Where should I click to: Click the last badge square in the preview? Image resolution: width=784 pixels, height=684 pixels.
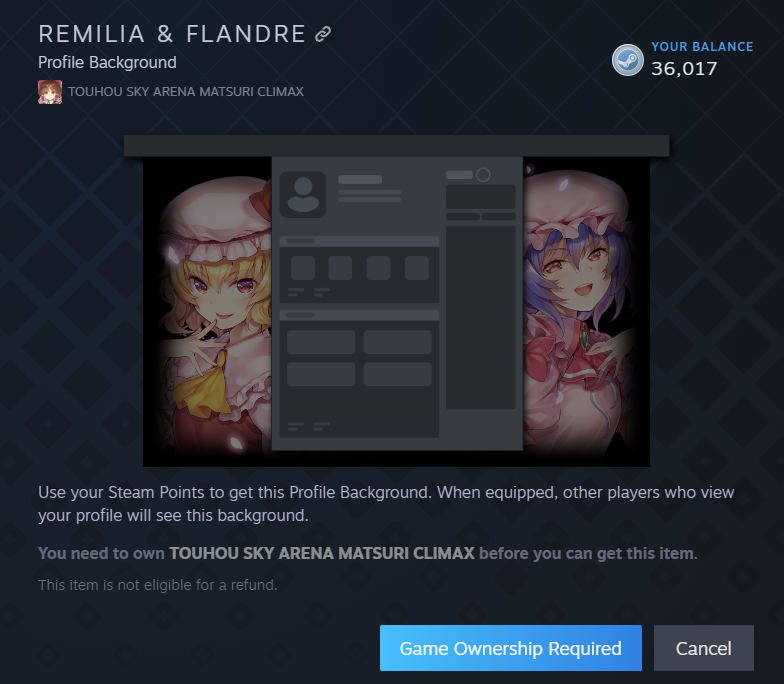pyautogui.click(x=416, y=268)
